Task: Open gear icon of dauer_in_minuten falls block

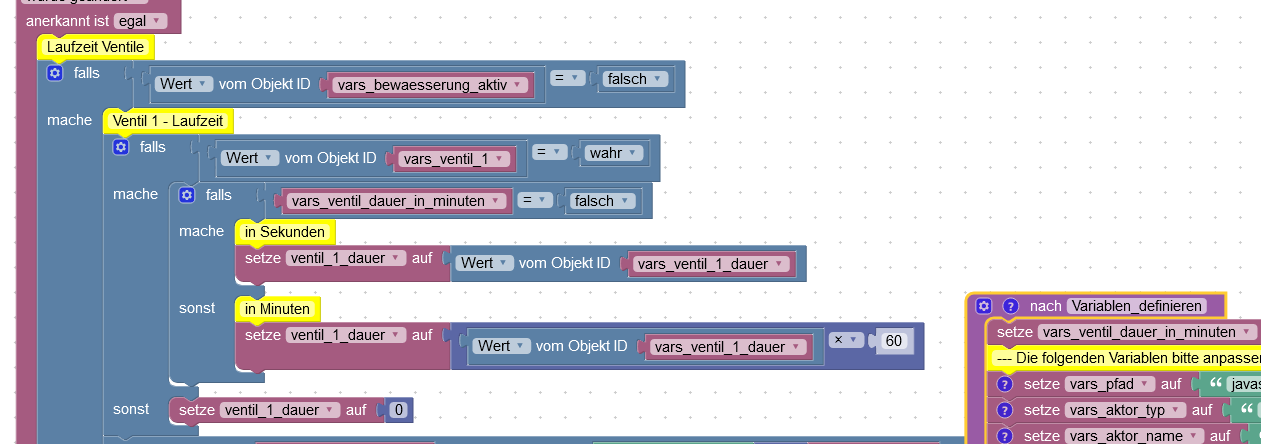Action: tap(187, 195)
